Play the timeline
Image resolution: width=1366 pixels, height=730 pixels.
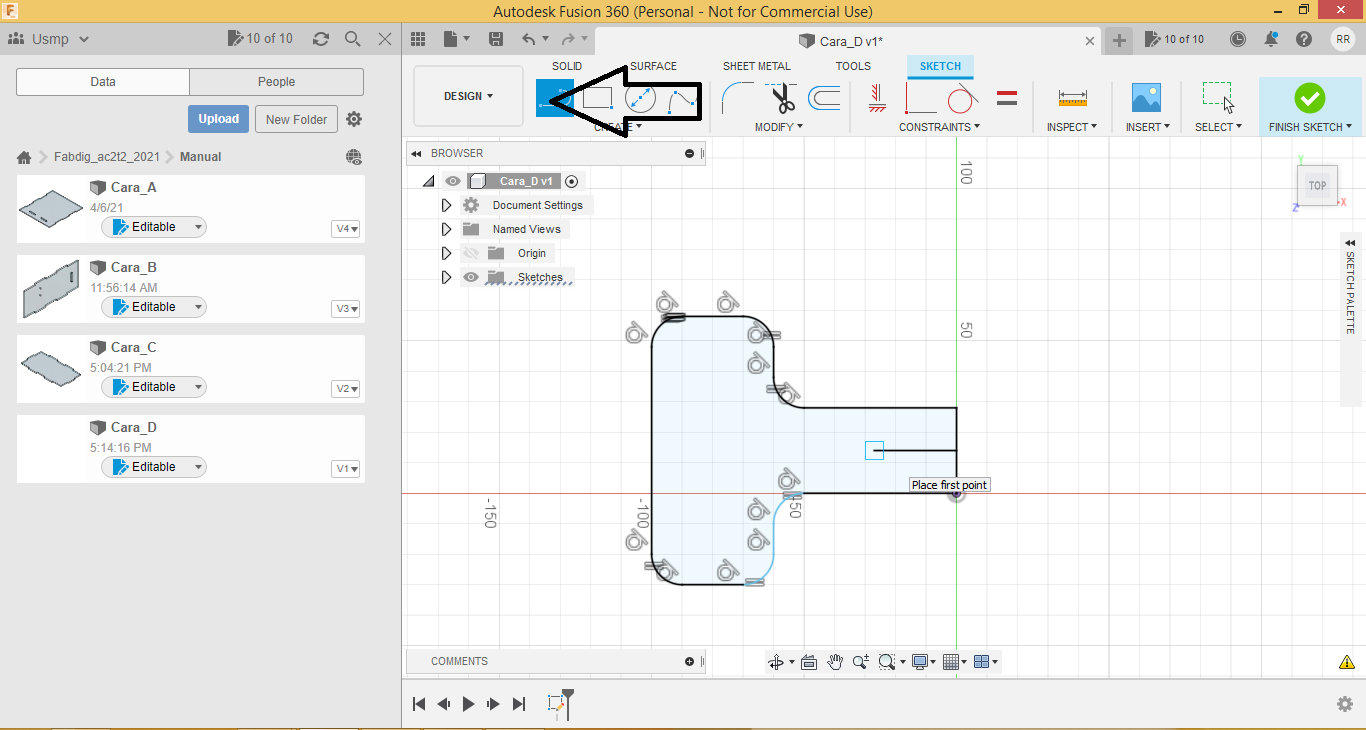[x=468, y=704]
